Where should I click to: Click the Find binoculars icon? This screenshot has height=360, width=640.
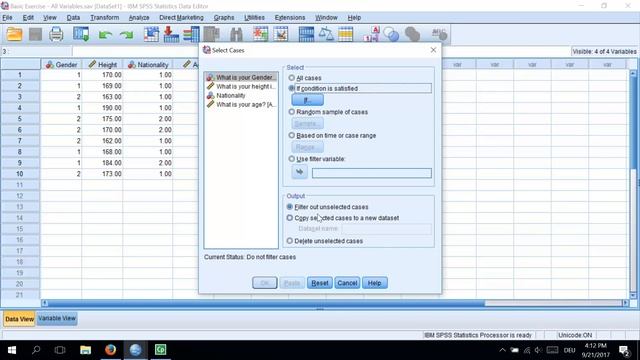[236, 35]
